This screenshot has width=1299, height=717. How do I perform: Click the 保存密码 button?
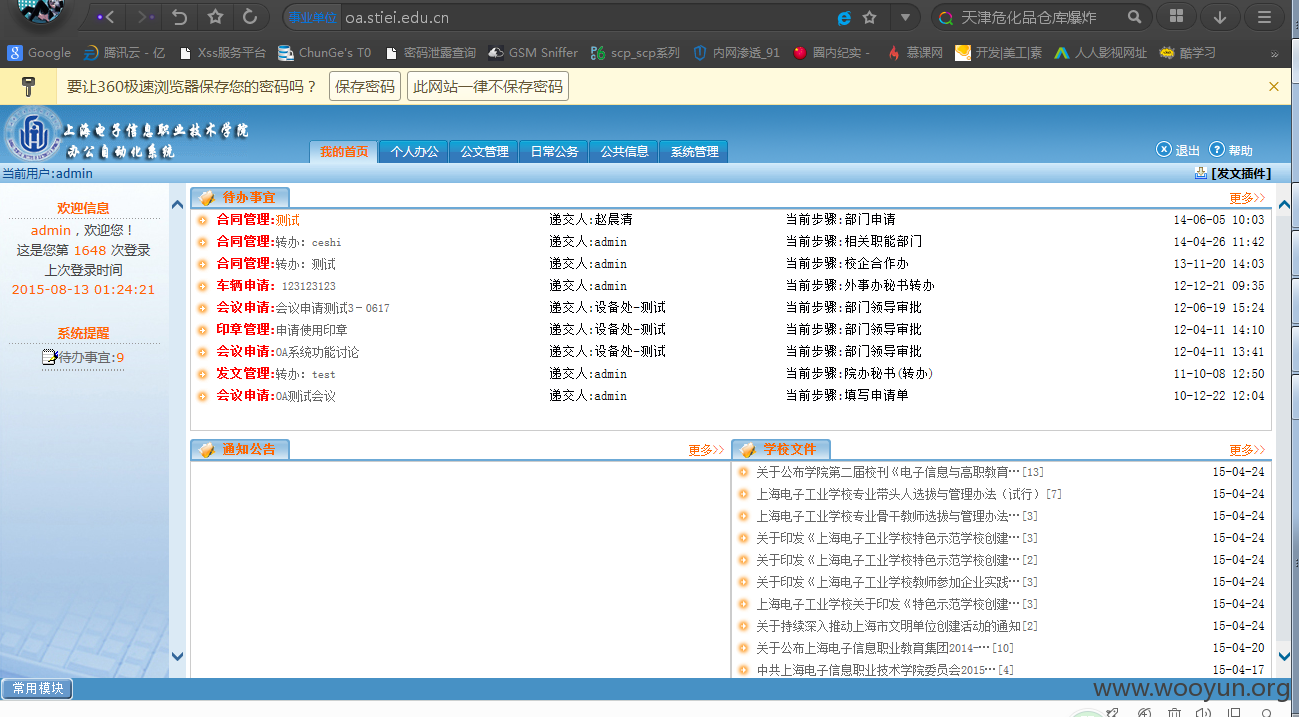point(365,87)
